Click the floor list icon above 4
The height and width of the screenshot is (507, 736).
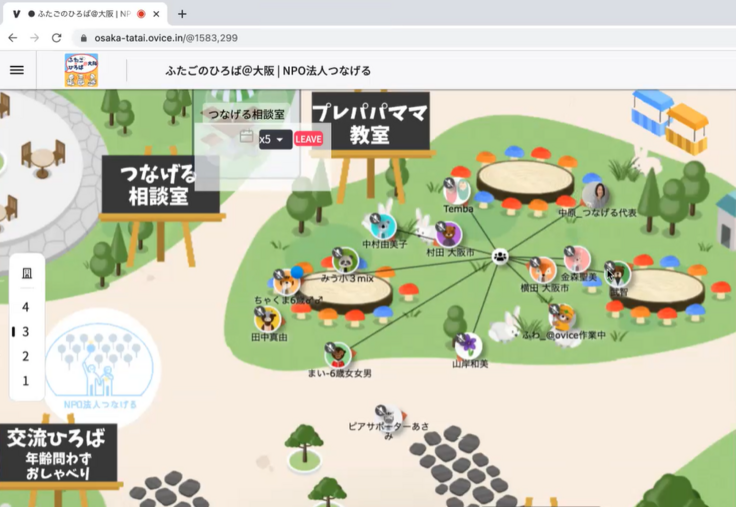tap(26, 273)
